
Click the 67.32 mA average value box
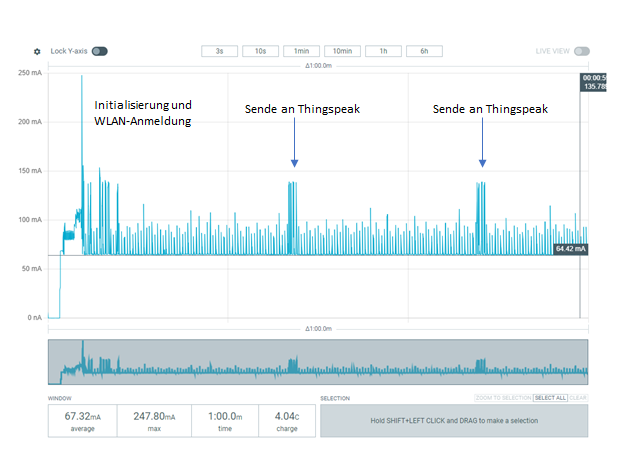tap(83, 420)
